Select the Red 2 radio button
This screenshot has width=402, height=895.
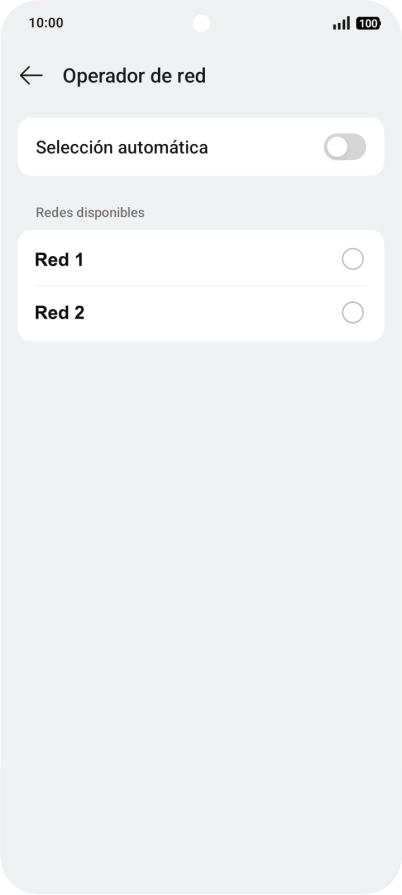coord(352,313)
